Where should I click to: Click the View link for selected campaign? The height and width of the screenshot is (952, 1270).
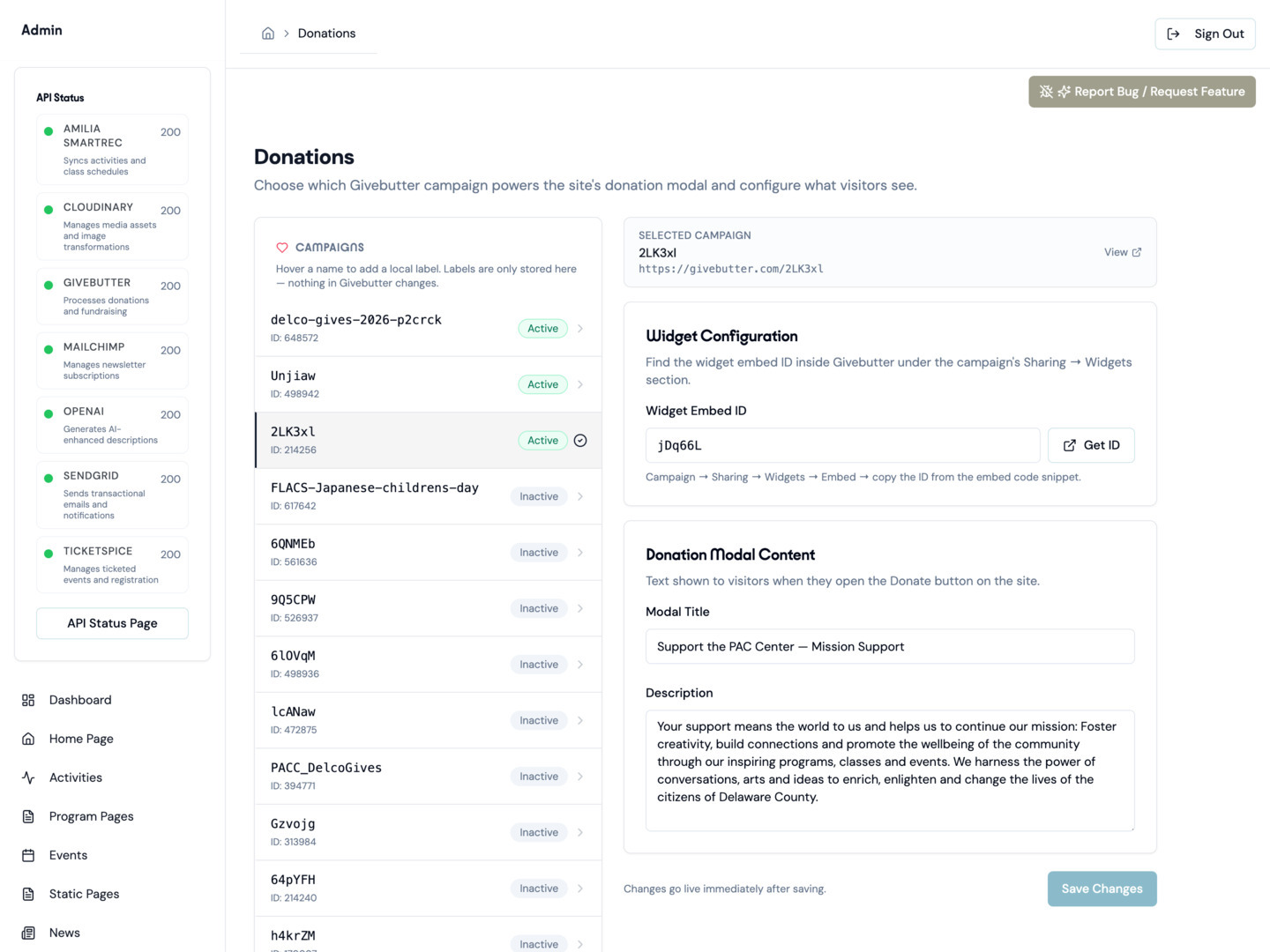coord(1123,252)
